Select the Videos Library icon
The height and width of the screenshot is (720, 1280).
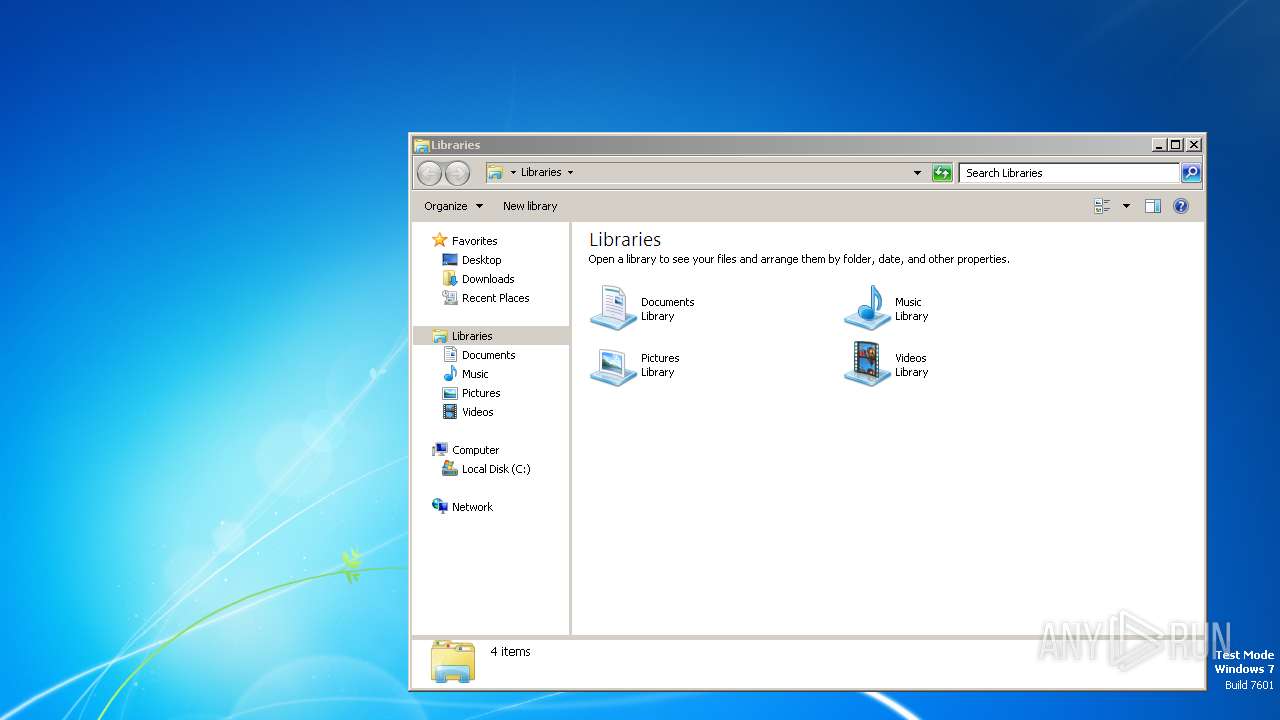coord(867,364)
